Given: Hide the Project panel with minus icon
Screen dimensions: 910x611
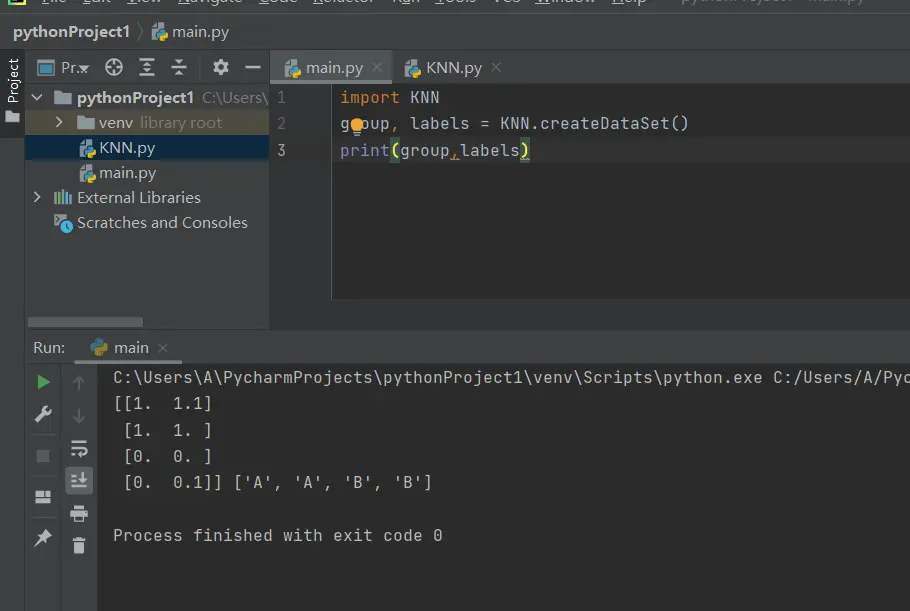Looking at the screenshot, I should [x=252, y=67].
